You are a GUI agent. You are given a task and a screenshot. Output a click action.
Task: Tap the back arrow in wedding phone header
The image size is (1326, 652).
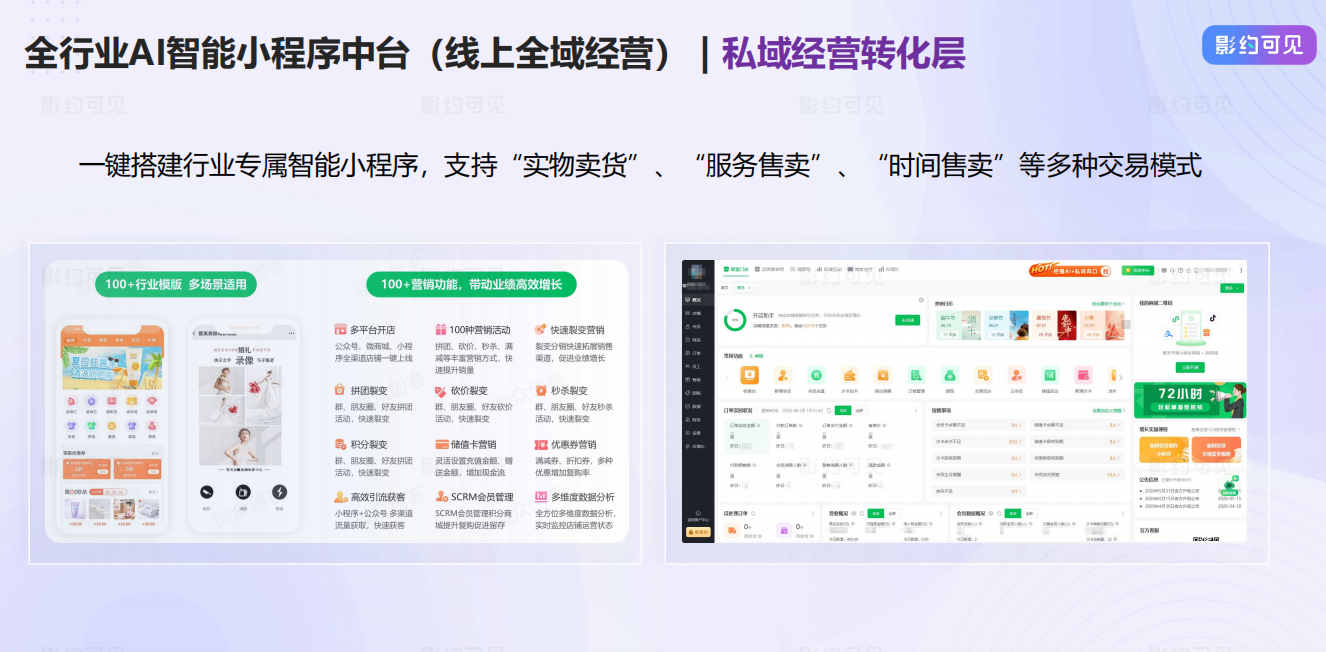[x=196, y=333]
